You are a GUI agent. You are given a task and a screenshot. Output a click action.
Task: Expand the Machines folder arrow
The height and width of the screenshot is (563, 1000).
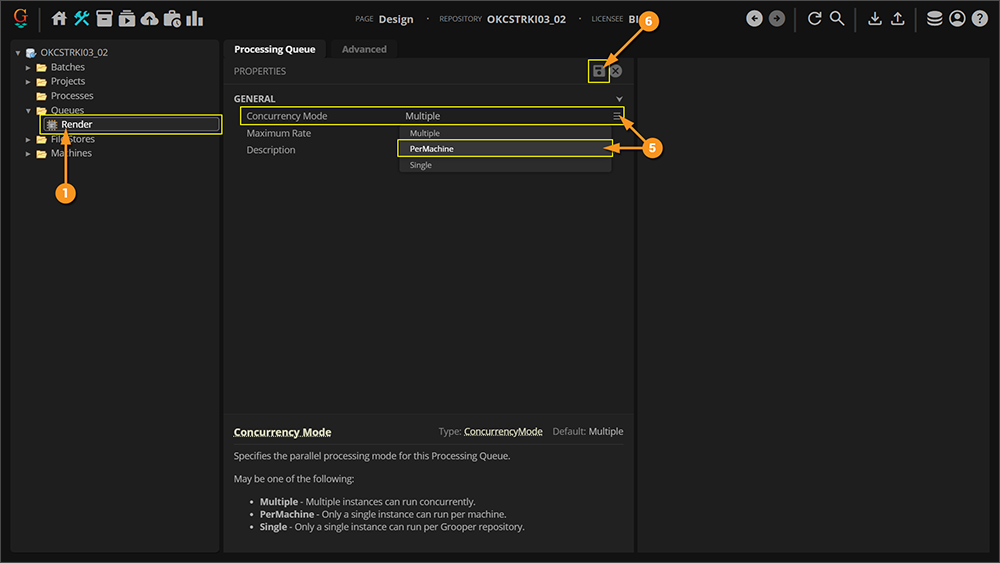point(29,154)
